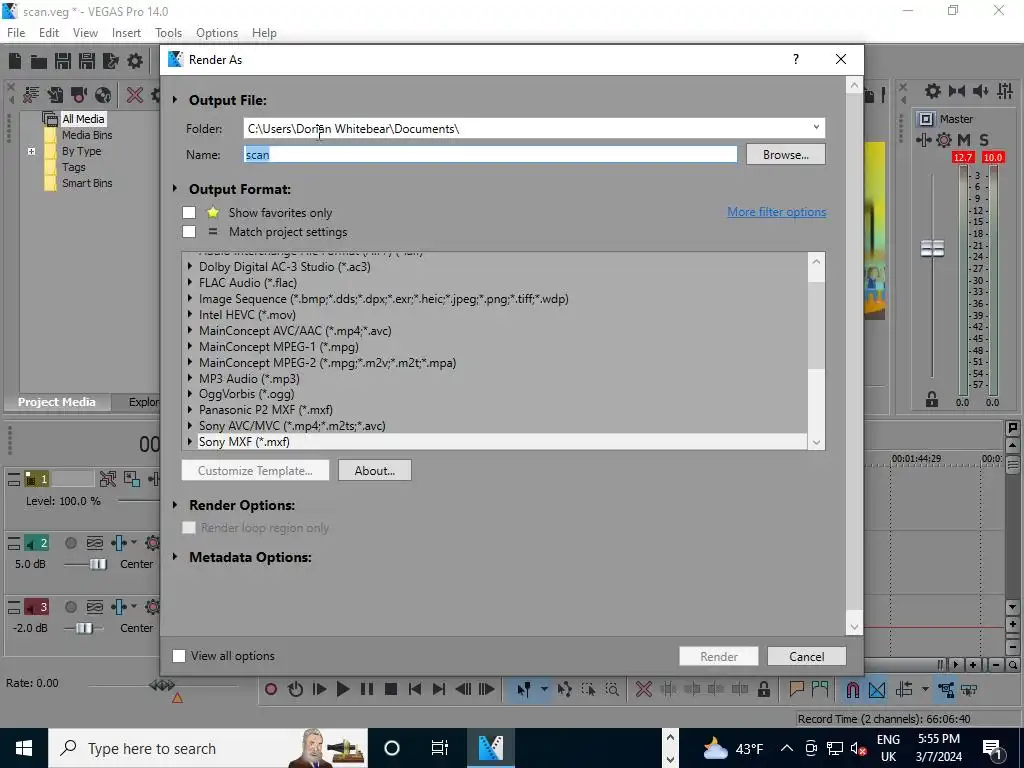This screenshot has width=1024, height=768.
Task: Click More filter options link
Action: [776, 212]
